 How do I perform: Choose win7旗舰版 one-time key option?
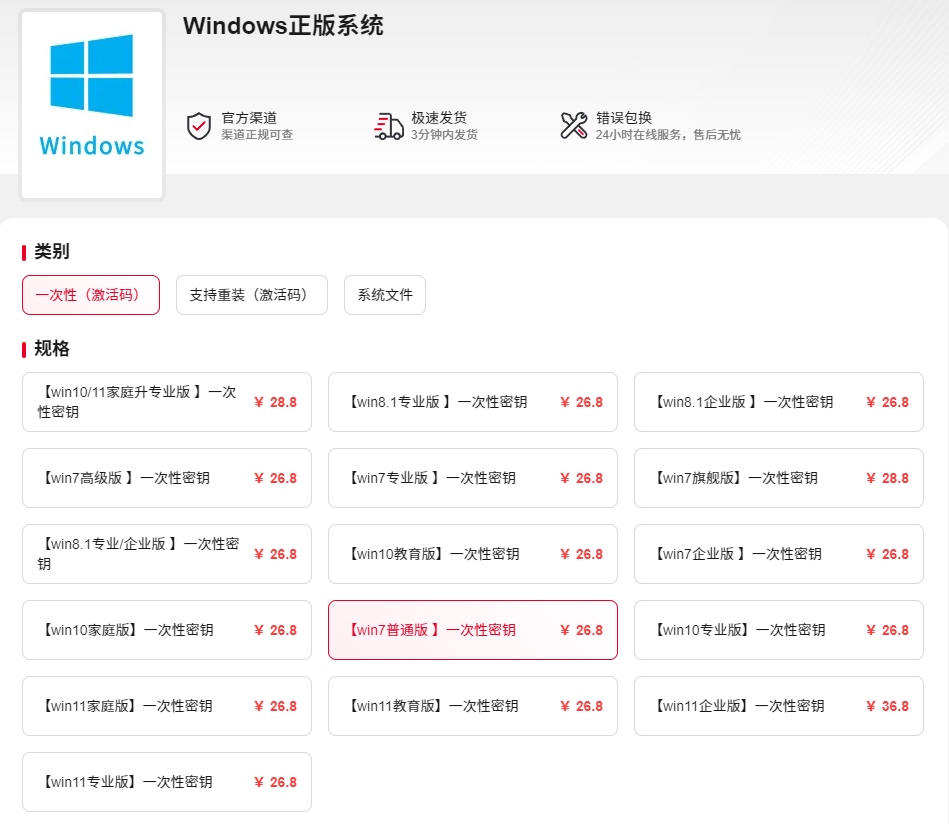pyautogui.click(x=779, y=478)
